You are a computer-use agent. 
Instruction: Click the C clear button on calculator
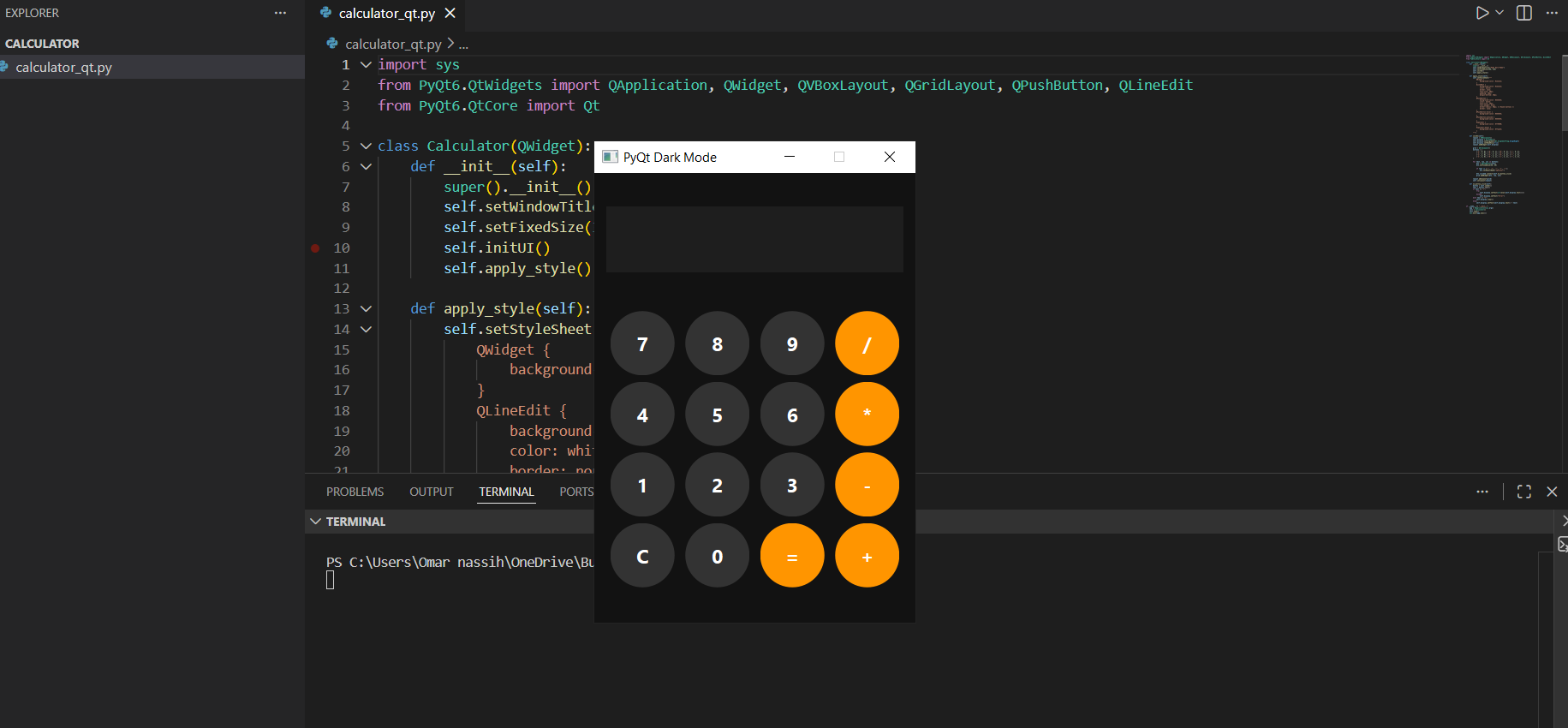pyautogui.click(x=642, y=556)
